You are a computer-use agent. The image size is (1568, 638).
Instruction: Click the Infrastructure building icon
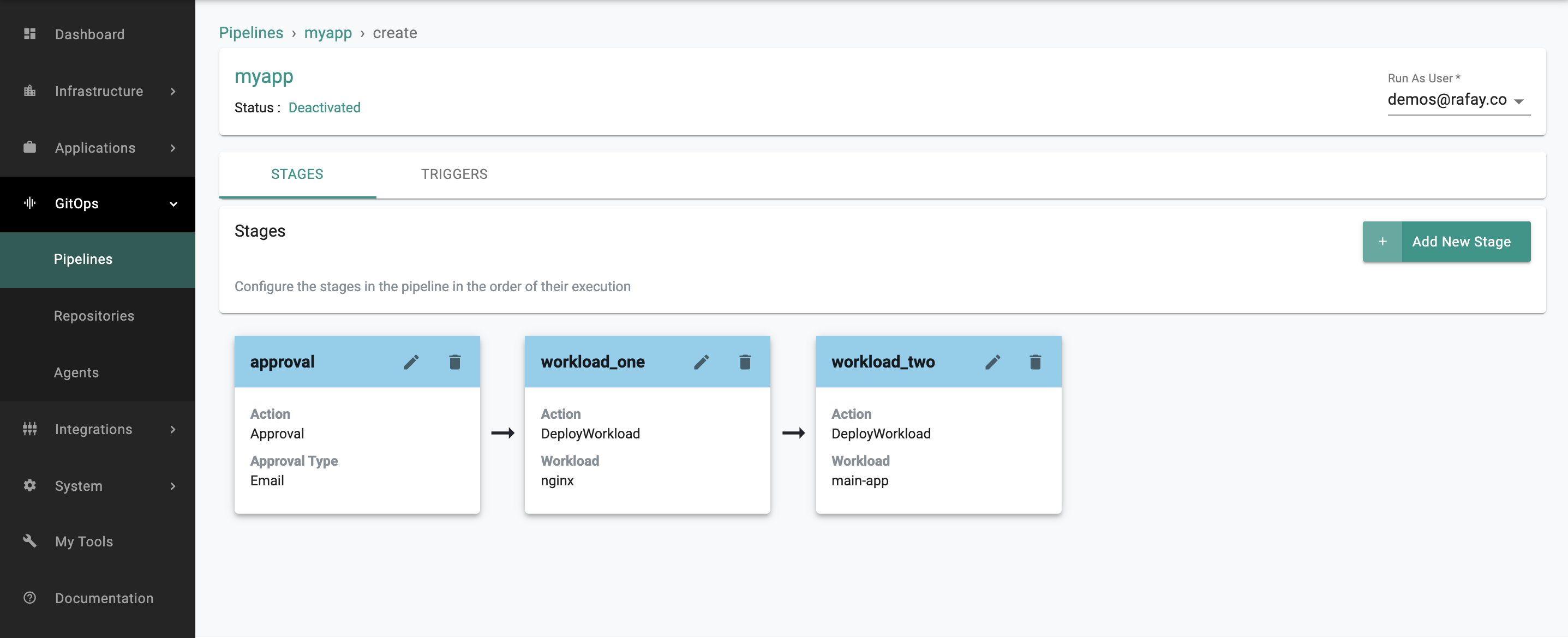(29, 91)
